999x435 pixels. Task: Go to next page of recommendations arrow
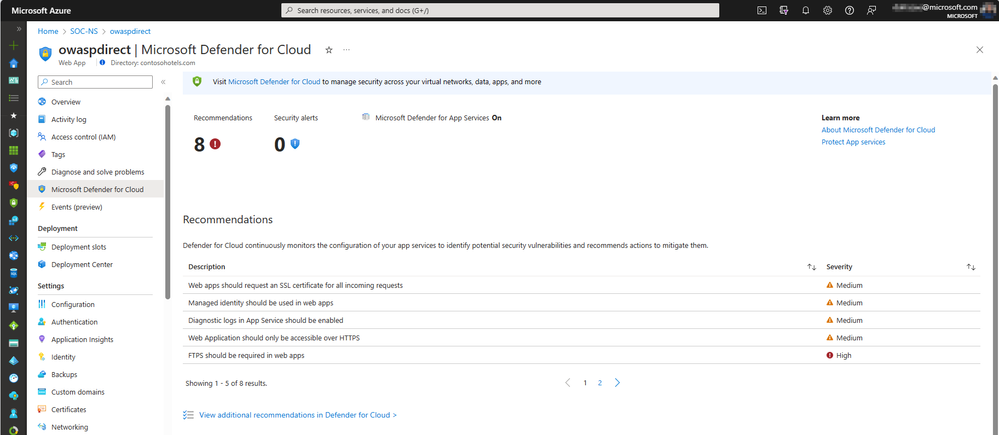click(617, 383)
